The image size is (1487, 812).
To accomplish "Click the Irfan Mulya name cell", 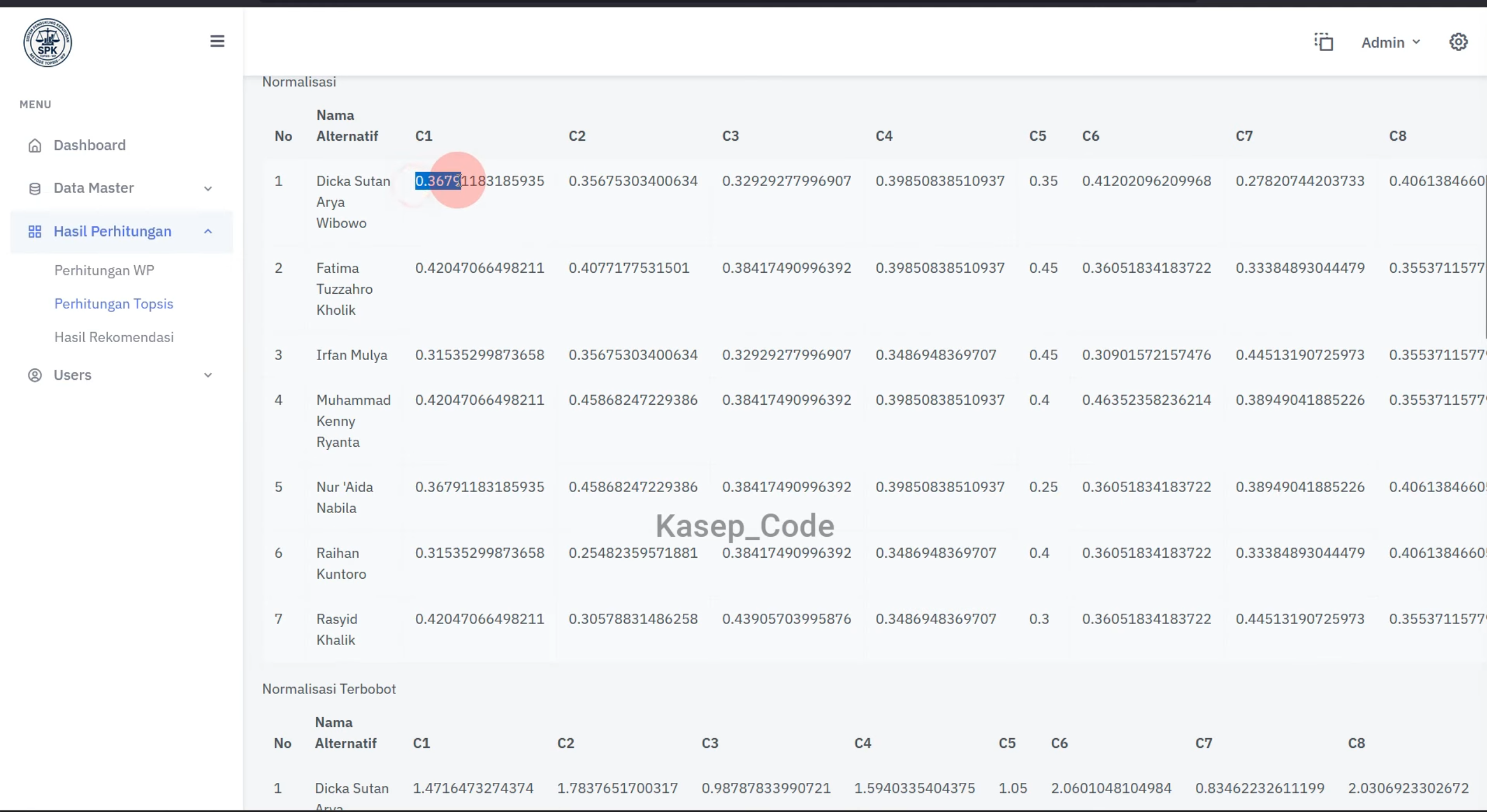I will point(351,355).
